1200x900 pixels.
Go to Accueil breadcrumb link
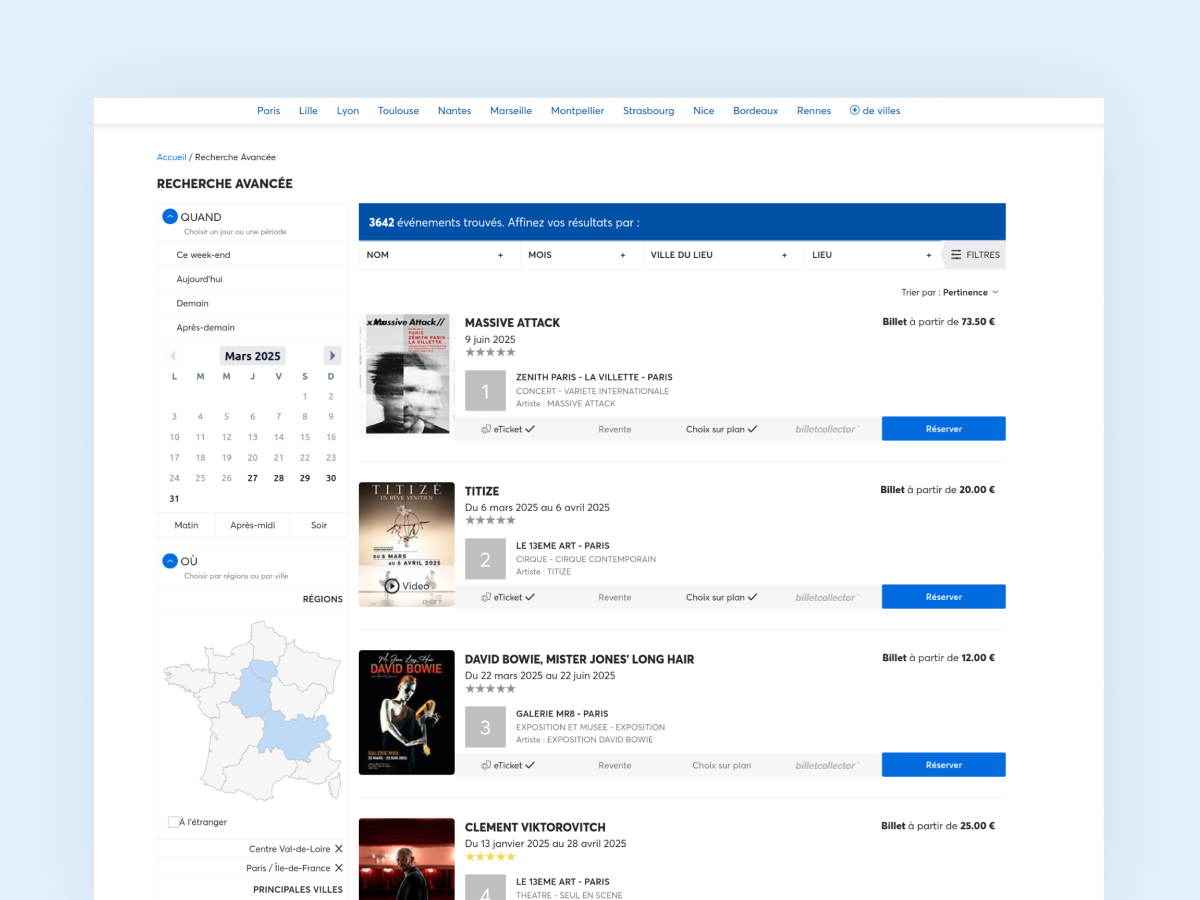172,157
